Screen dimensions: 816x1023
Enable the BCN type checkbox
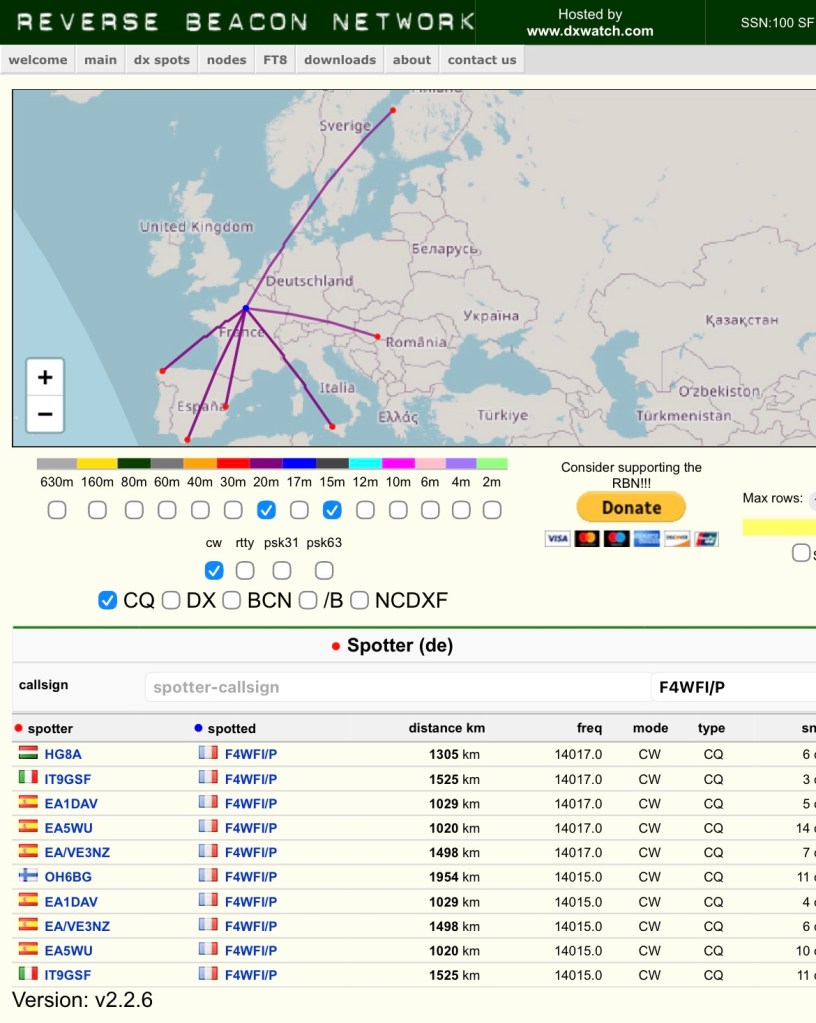point(232,600)
